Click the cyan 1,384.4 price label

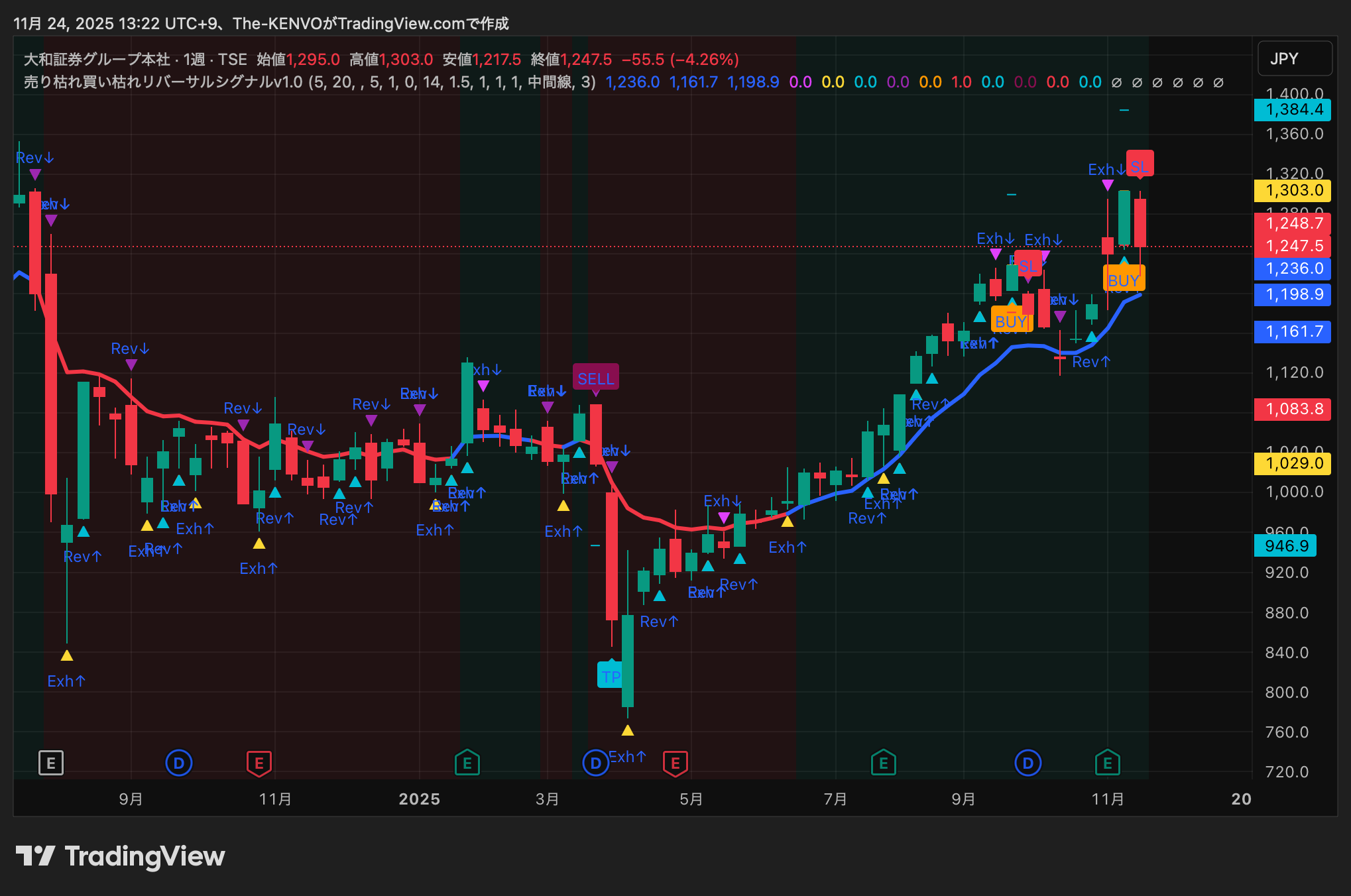[x=1293, y=110]
